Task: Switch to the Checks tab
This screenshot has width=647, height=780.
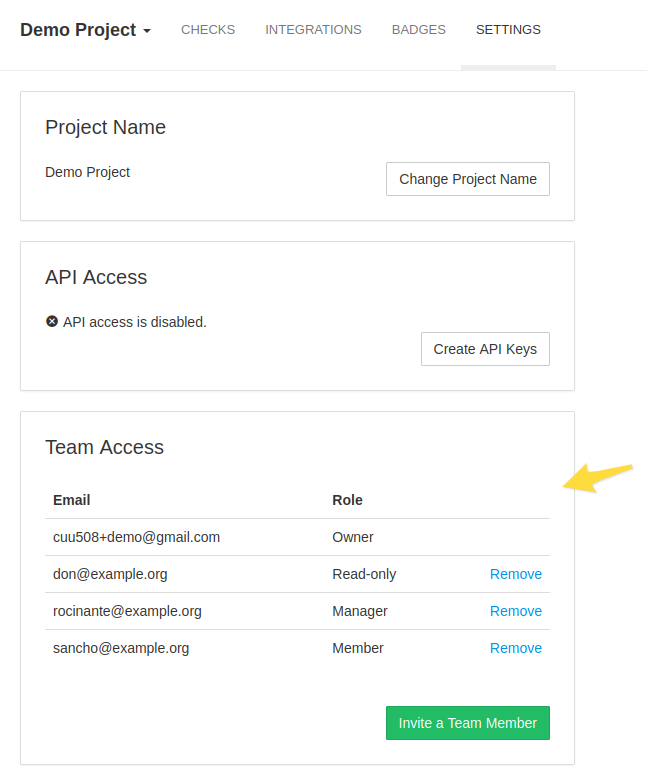Action: coord(208,30)
